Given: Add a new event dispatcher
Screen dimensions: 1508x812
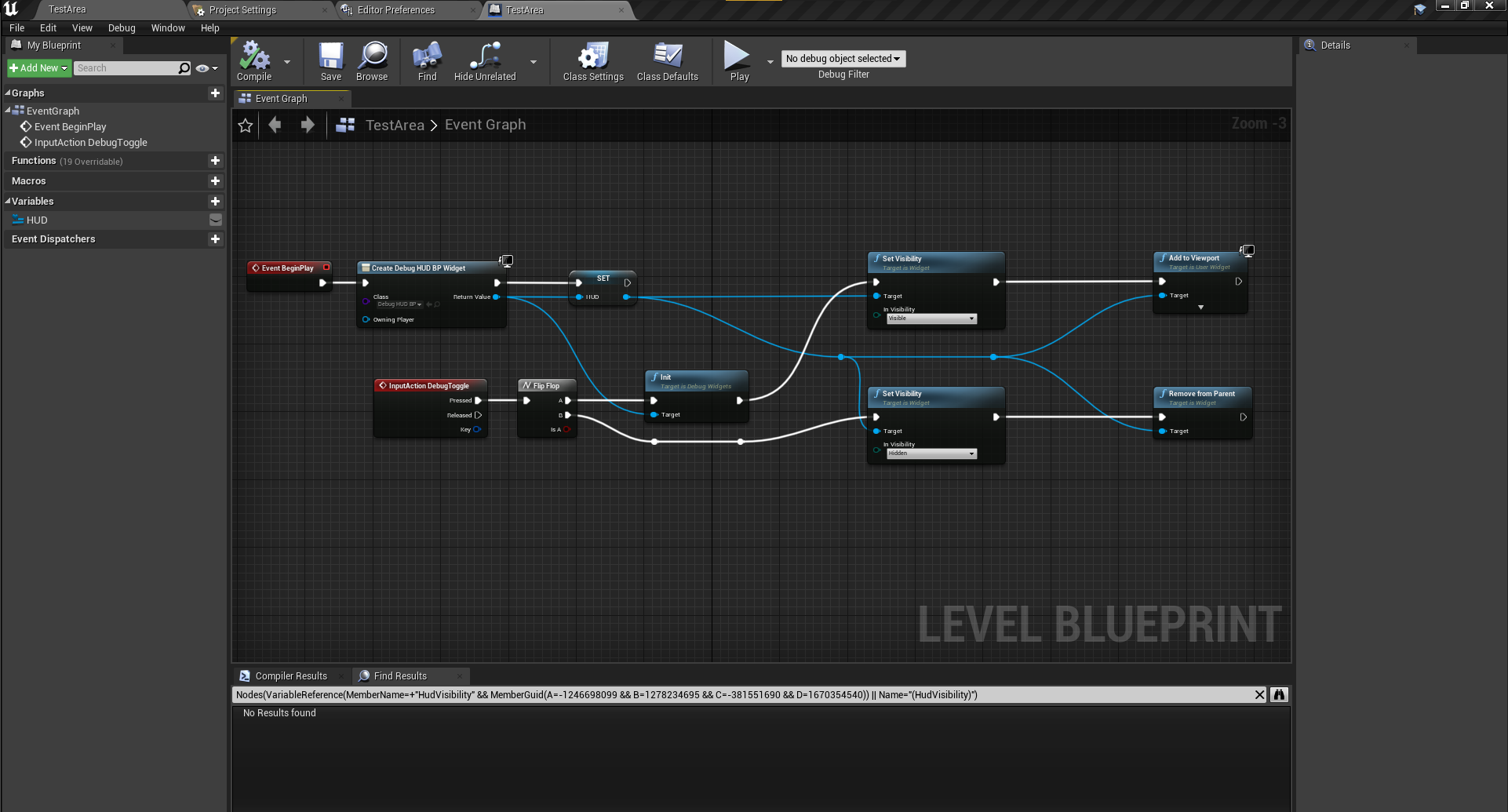Looking at the screenshot, I should (215, 239).
